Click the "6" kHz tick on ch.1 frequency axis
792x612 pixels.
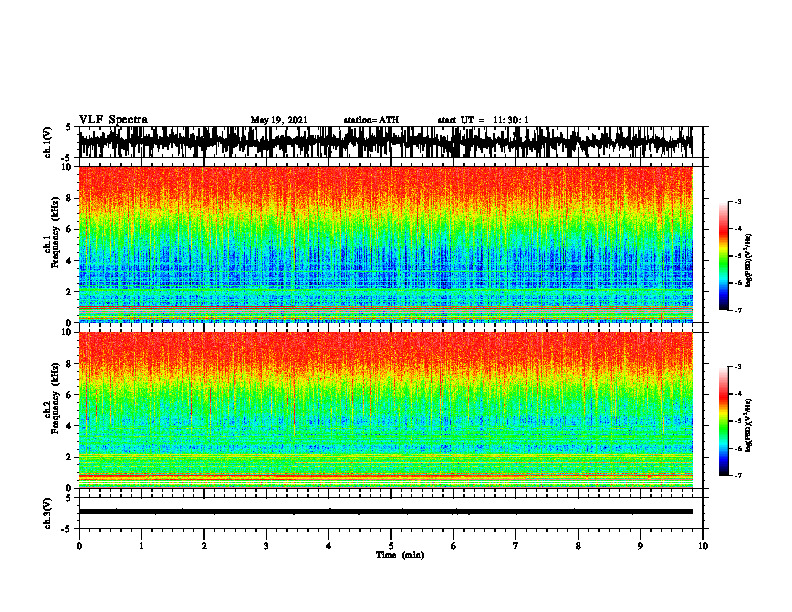click(x=70, y=229)
